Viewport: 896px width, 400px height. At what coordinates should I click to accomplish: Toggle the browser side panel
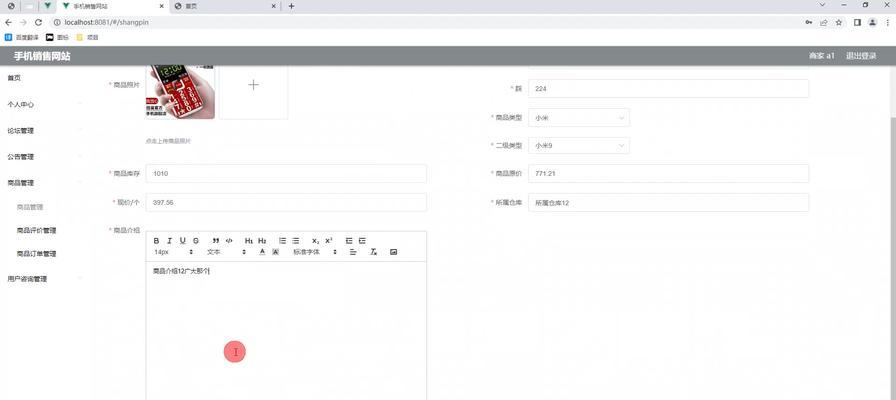(x=857, y=22)
